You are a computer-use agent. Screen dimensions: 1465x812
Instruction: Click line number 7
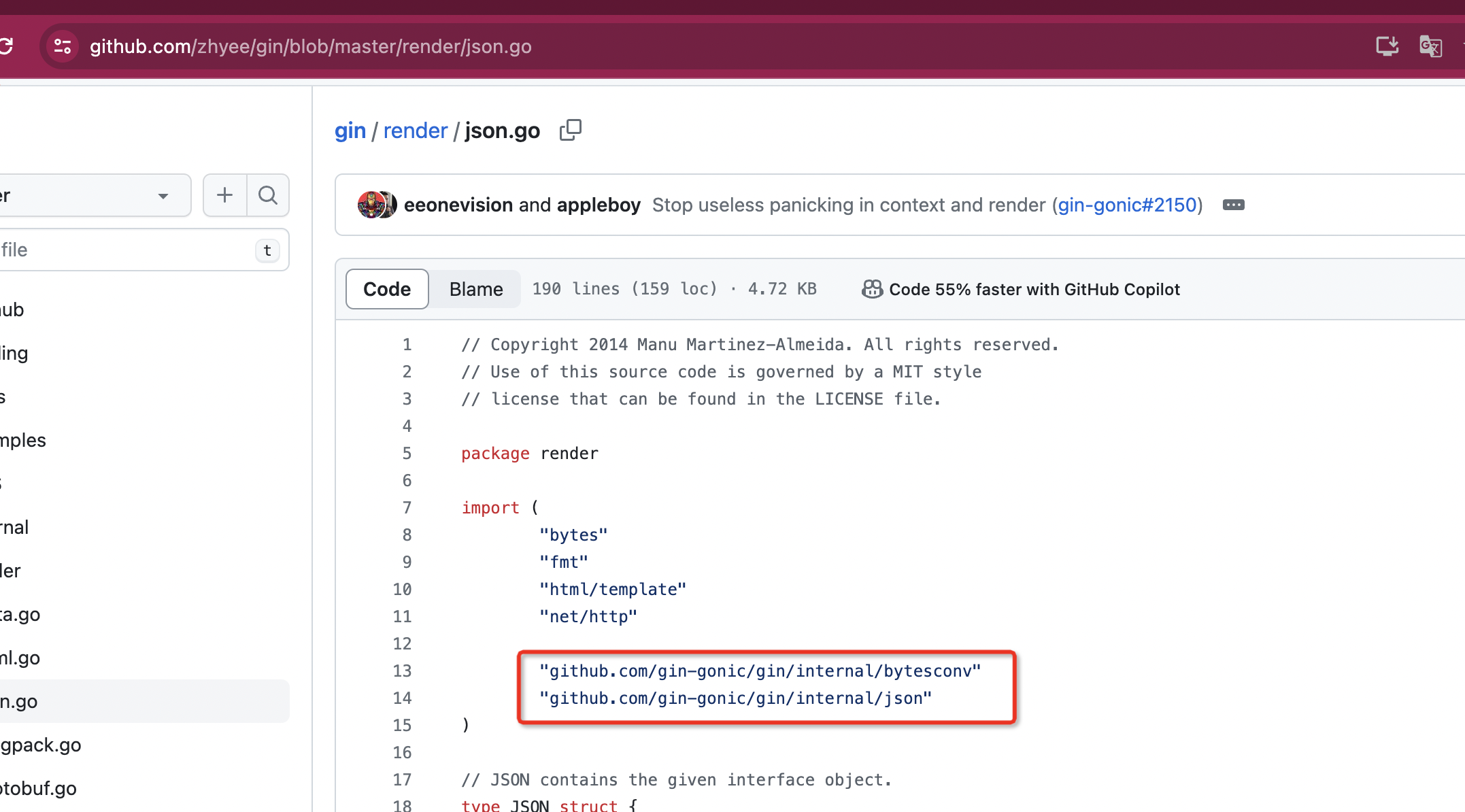tap(407, 508)
